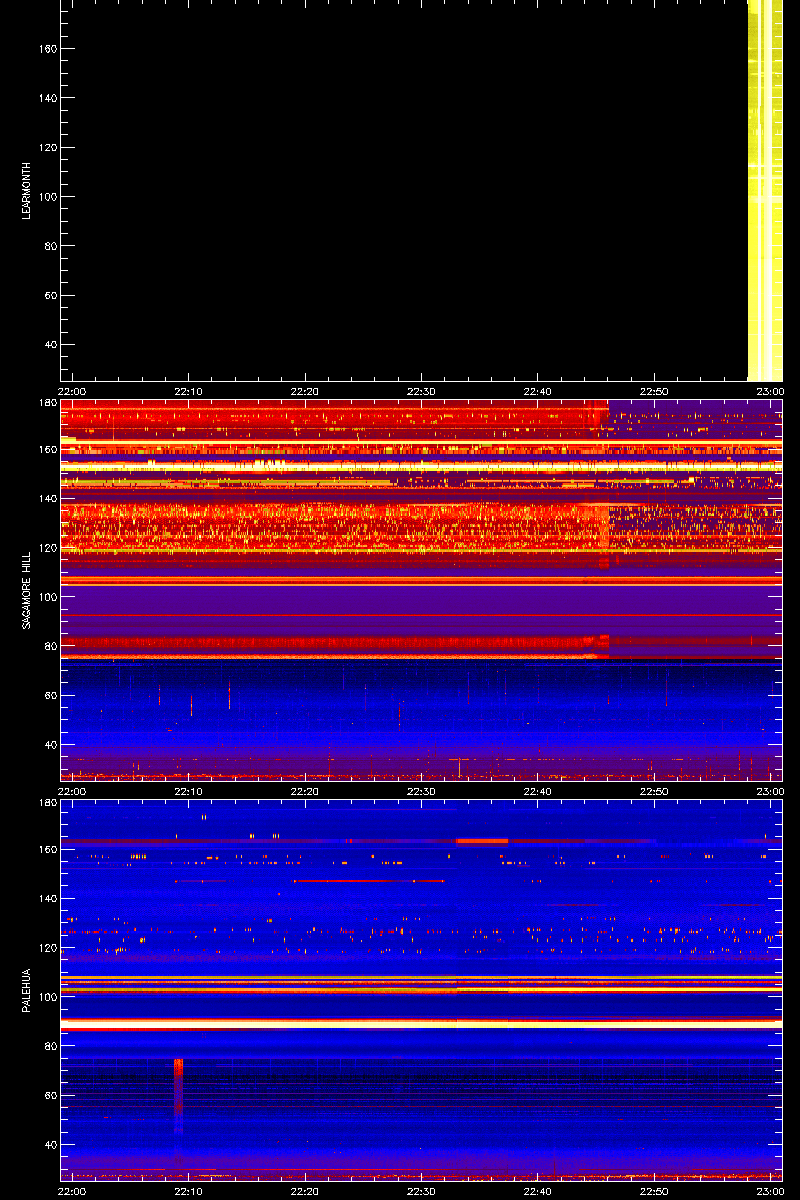800x1200 pixels.
Task: Choose the 22:40 tick under the Palehua panel
Action: 538,1191
